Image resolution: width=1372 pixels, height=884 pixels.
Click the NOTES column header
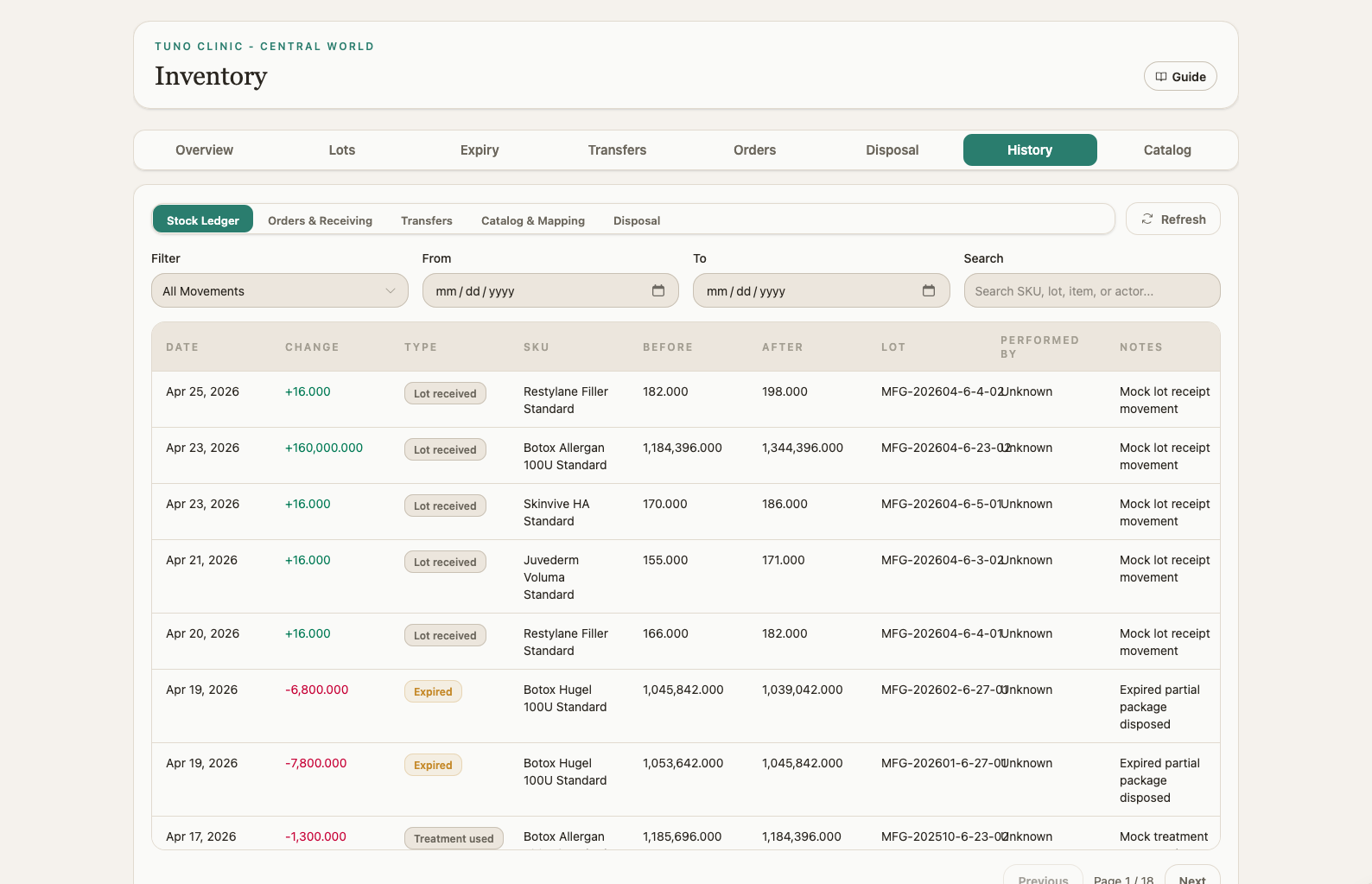click(x=1141, y=347)
